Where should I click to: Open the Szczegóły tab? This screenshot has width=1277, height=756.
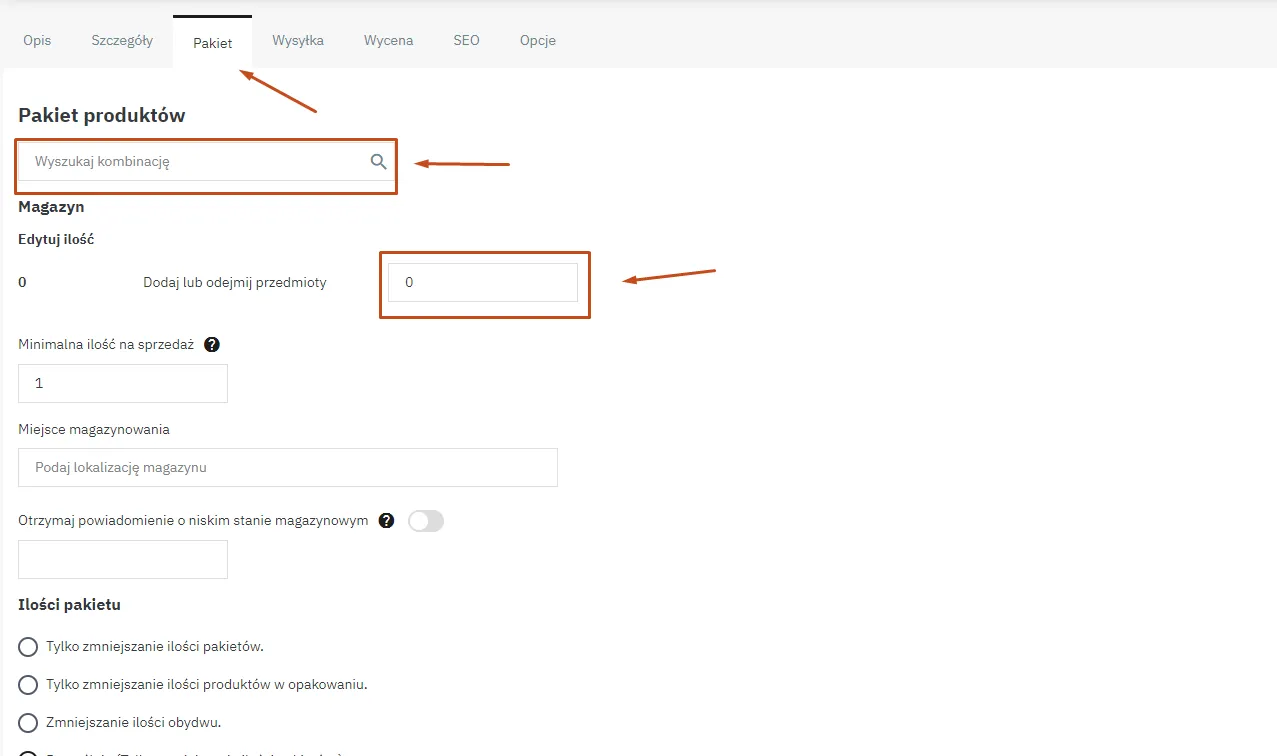pos(122,41)
